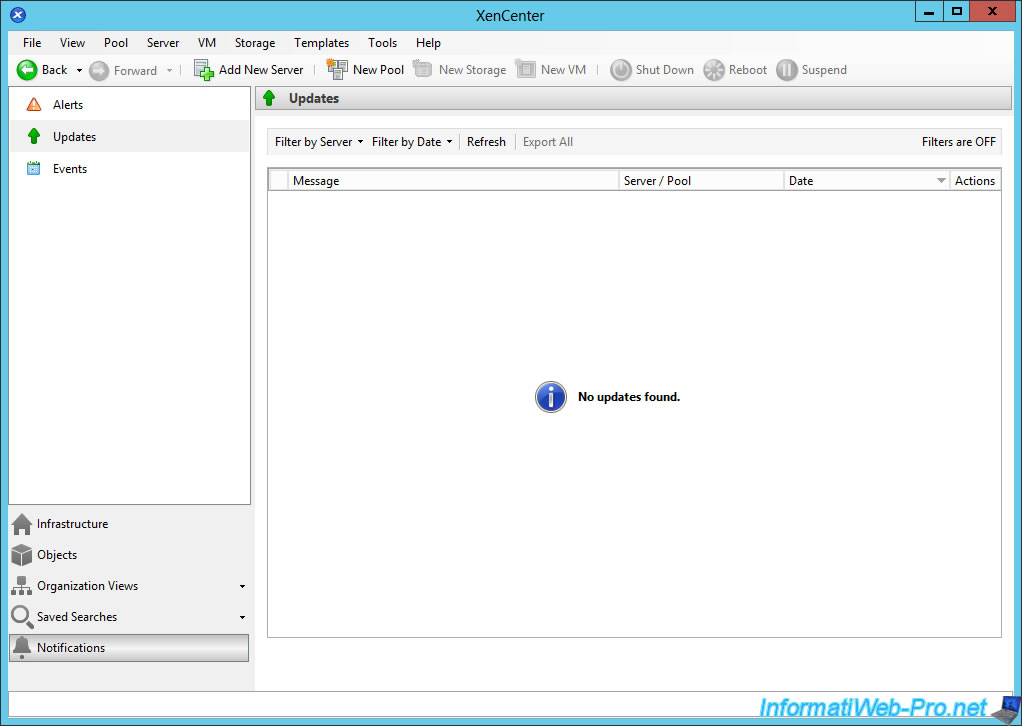Image resolution: width=1022 pixels, height=726 pixels.
Task: Click the XenCenter title bar logo icon
Action: click(x=18, y=14)
